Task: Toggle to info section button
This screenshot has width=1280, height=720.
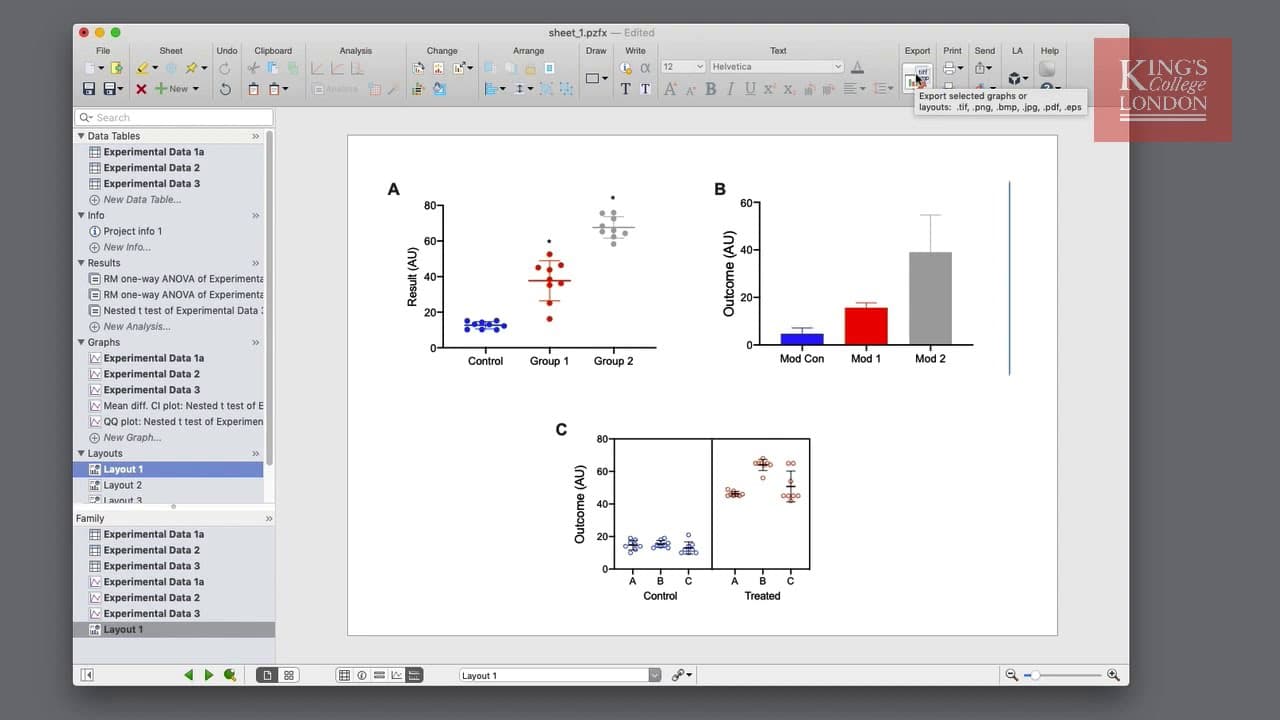Action: 362,675
